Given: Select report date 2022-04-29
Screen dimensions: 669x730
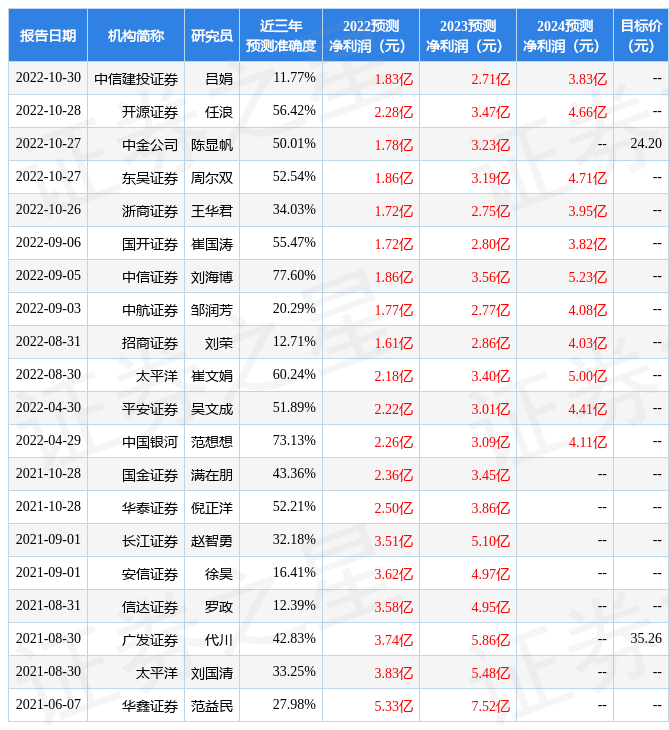Looking at the screenshot, I should (48, 440).
